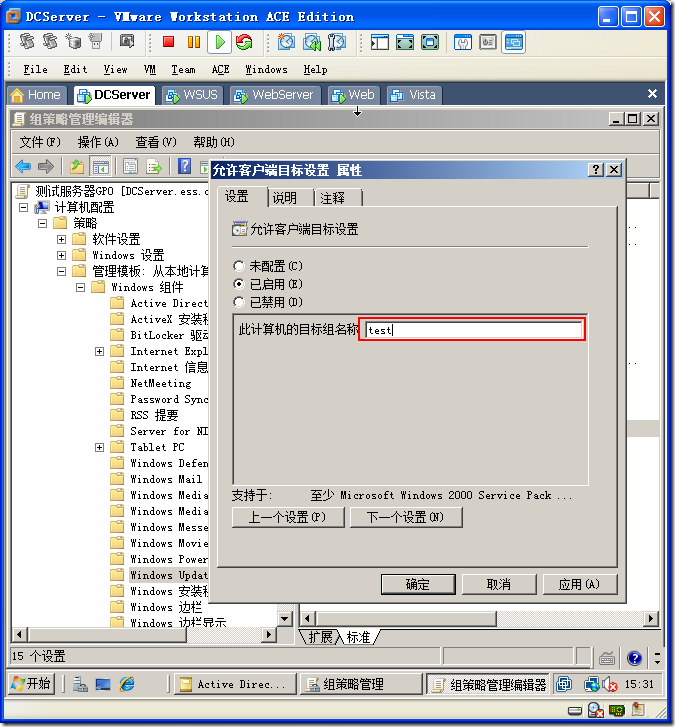The image size is (675, 727).
Task: Click the VMware Reset button
Action: (x=244, y=42)
